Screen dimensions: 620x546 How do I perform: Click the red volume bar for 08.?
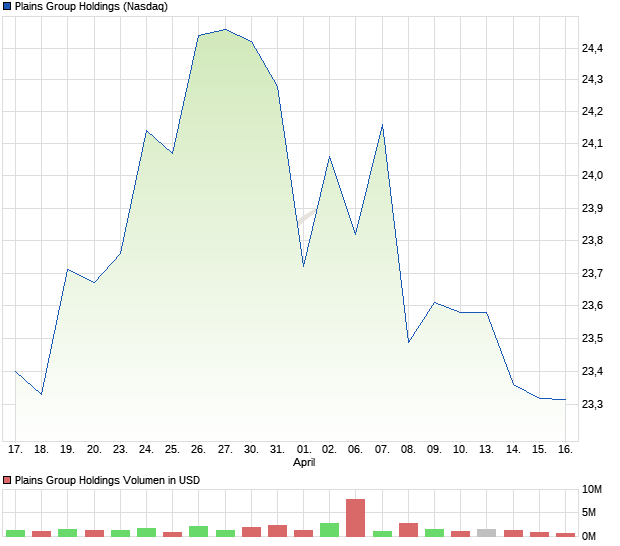tap(408, 530)
